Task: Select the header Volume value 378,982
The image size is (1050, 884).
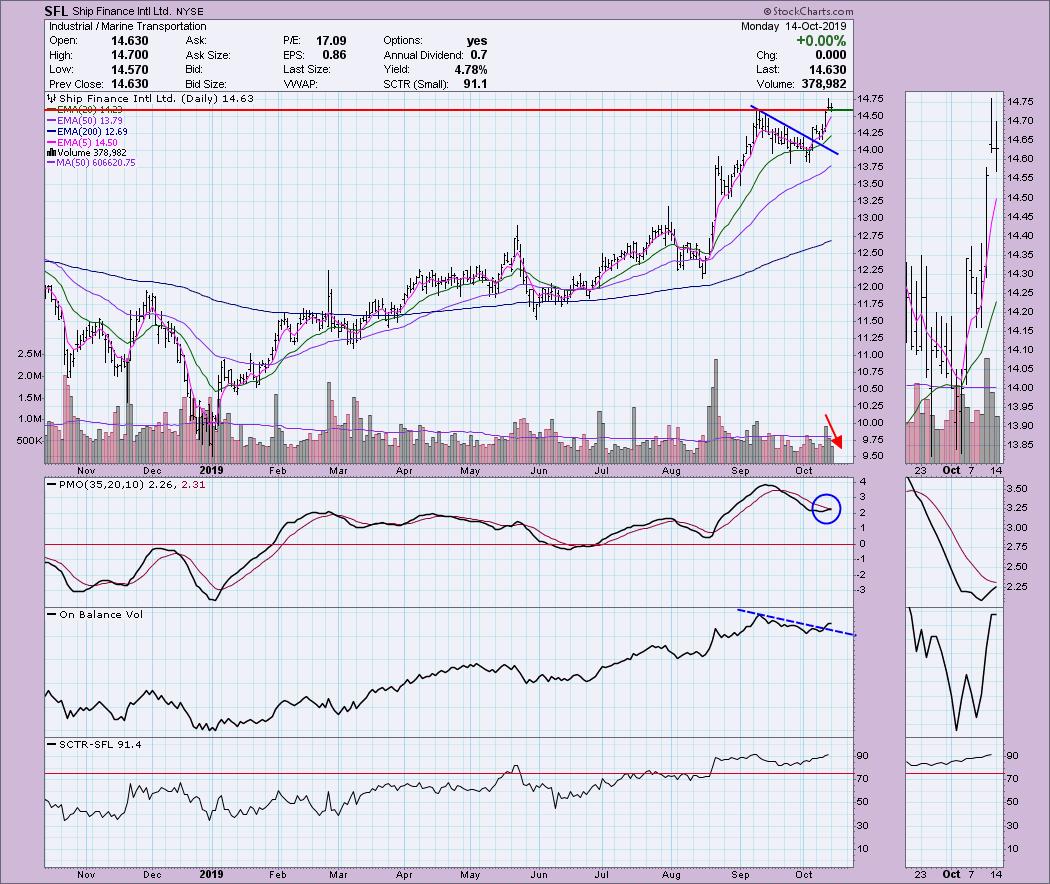Action: (824, 84)
